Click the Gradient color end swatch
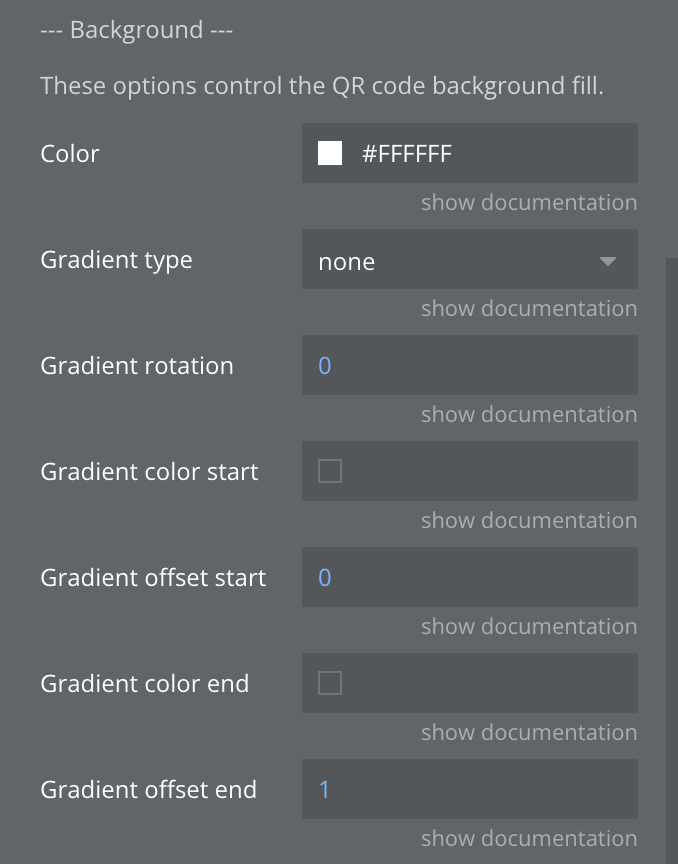The image size is (678, 864). 330,683
